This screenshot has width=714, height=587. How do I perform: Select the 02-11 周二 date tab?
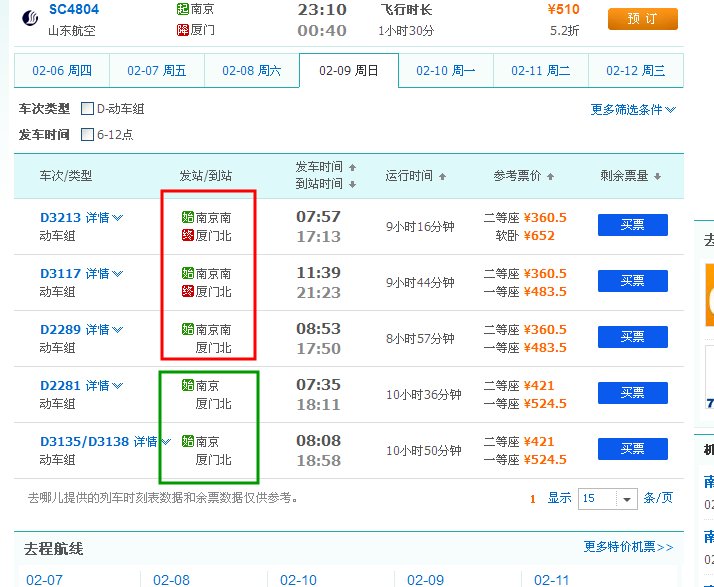pos(541,70)
